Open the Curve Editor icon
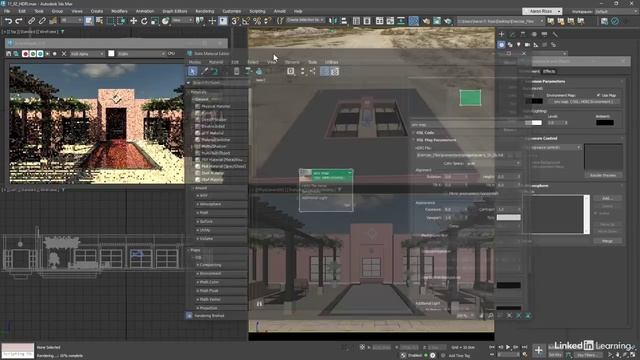Viewport: 640px width, 360px height. point(390,21)
